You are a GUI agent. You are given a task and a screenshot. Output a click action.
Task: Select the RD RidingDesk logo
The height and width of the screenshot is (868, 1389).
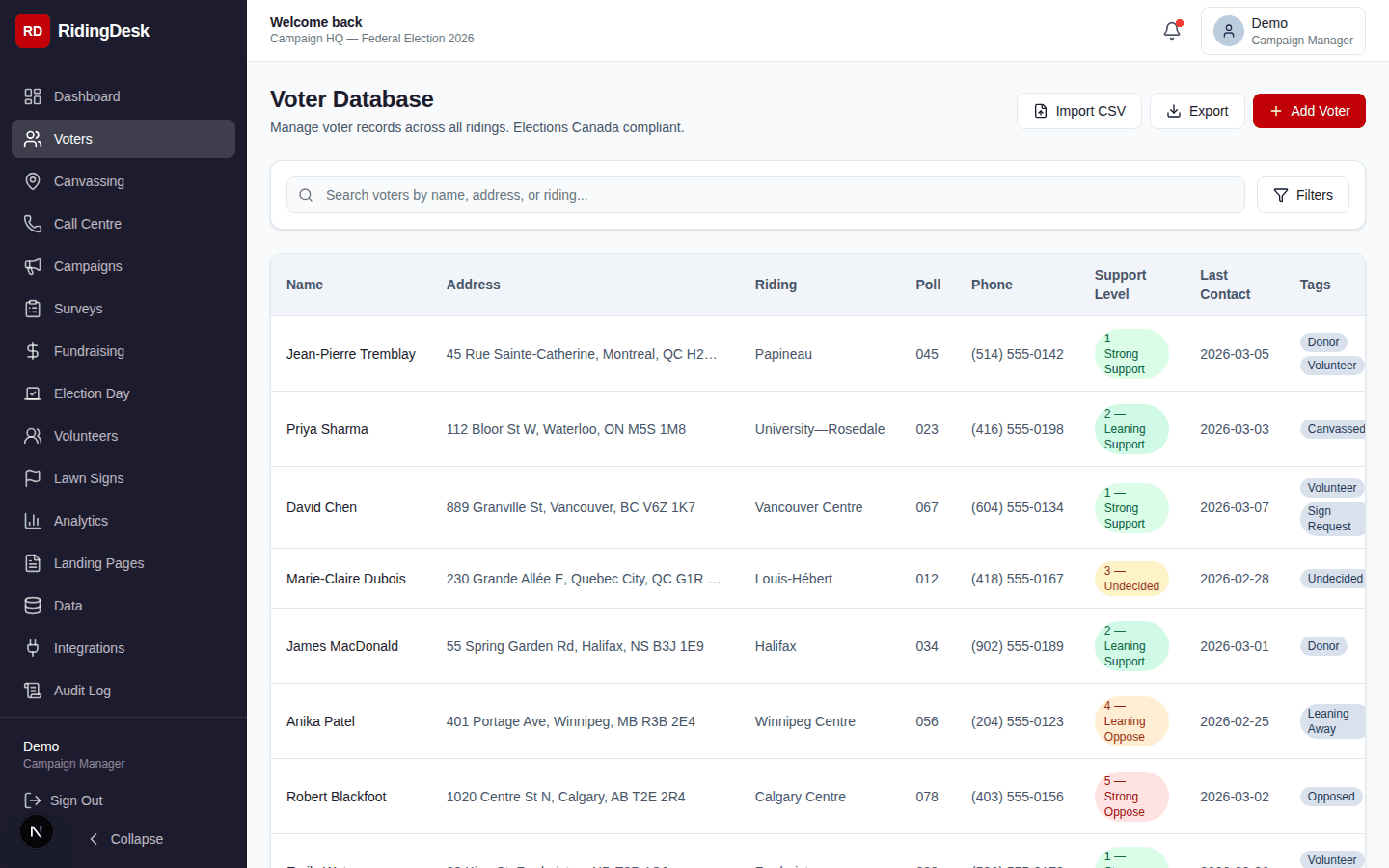(x=33, y=31)
